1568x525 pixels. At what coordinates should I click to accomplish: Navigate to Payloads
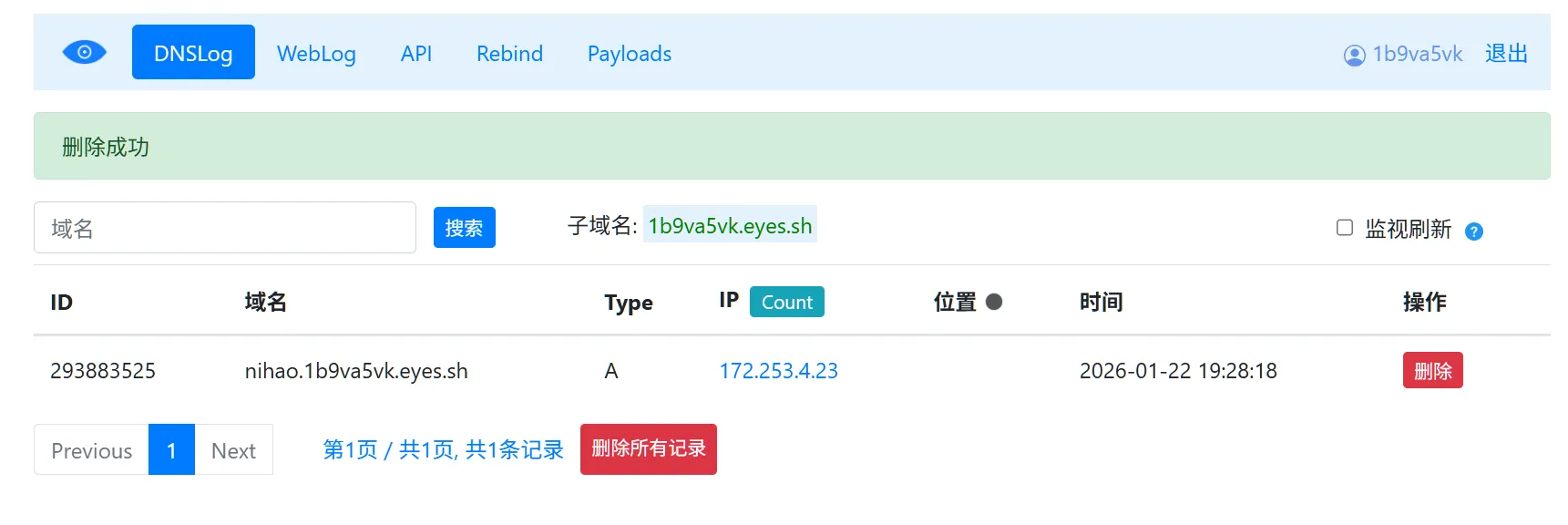tap(629, 54)
